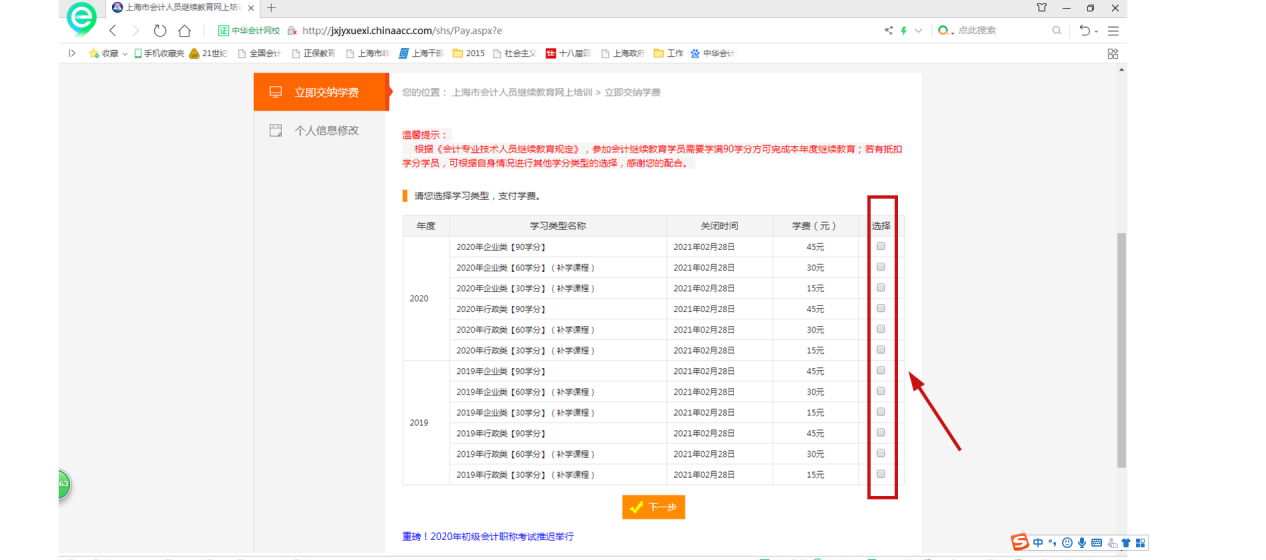This screenshot has height=560, width=1266.
Task: Check the 2019年企业类【60学分】 checkbox
Action: click(881, 391)
